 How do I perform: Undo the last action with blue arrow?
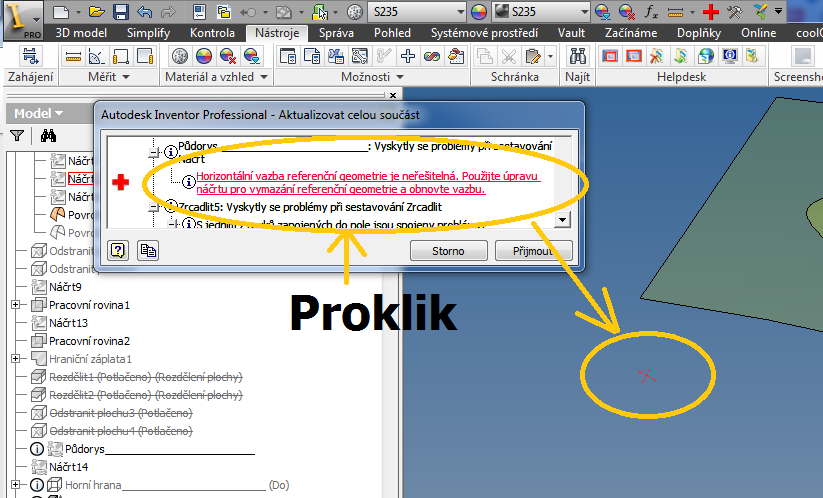(145, 12)
